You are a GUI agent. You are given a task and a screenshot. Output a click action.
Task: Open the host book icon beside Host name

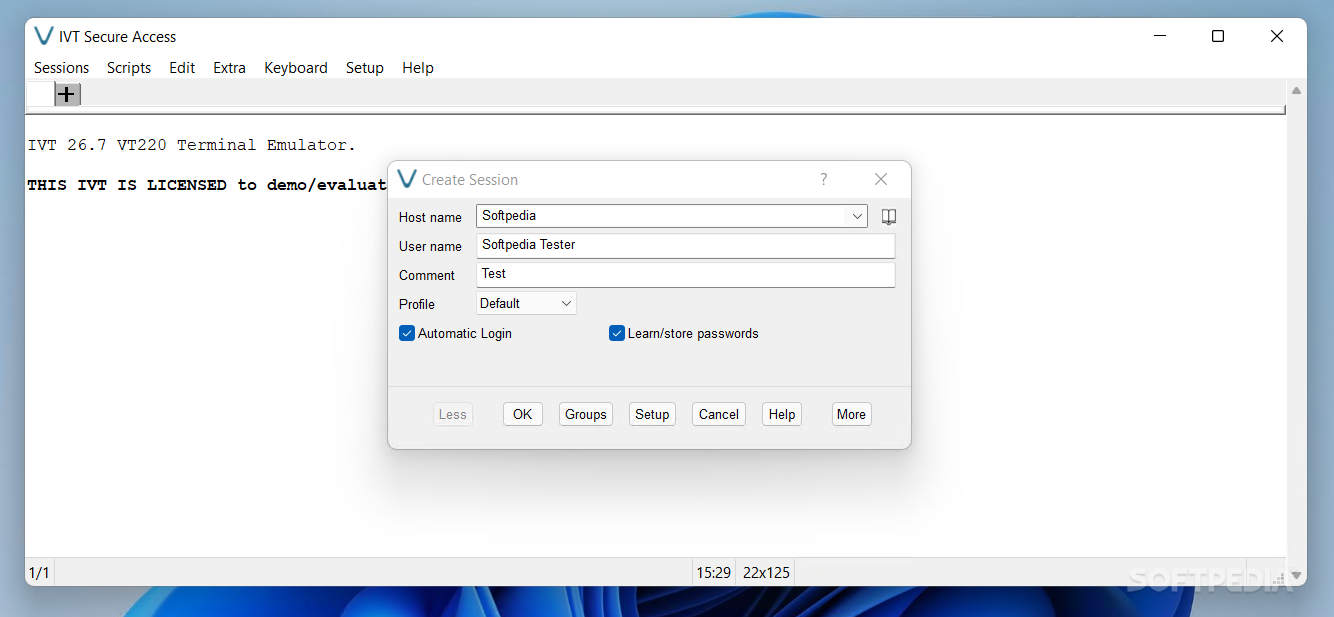(x=888, y=216)
